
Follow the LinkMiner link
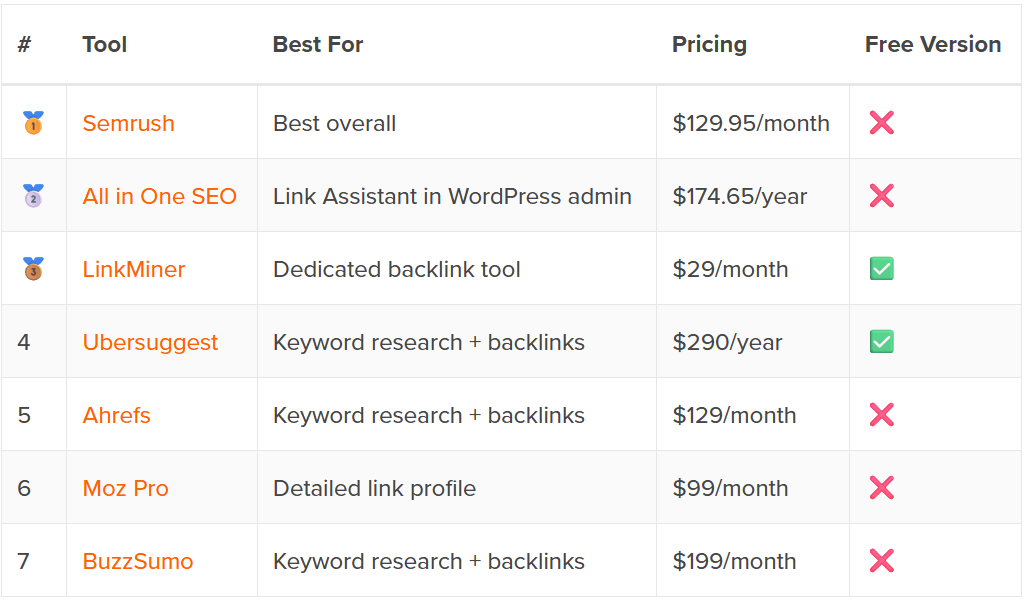click(134, 270)
